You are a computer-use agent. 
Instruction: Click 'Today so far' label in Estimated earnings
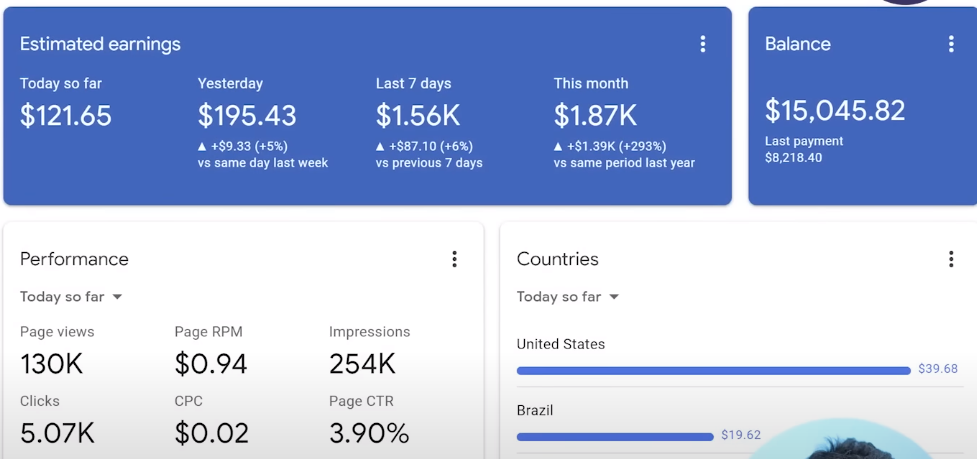coord(60,83)
